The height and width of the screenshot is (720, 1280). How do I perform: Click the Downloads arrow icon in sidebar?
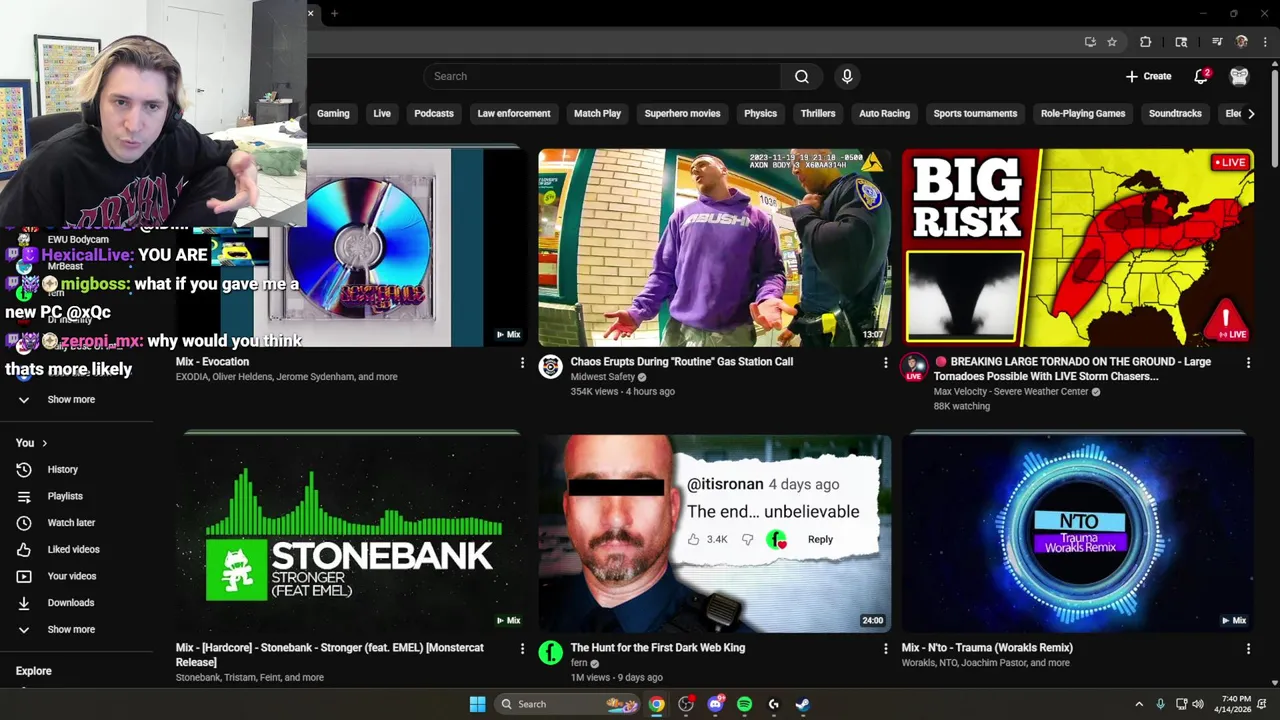[x=24, y=603]
